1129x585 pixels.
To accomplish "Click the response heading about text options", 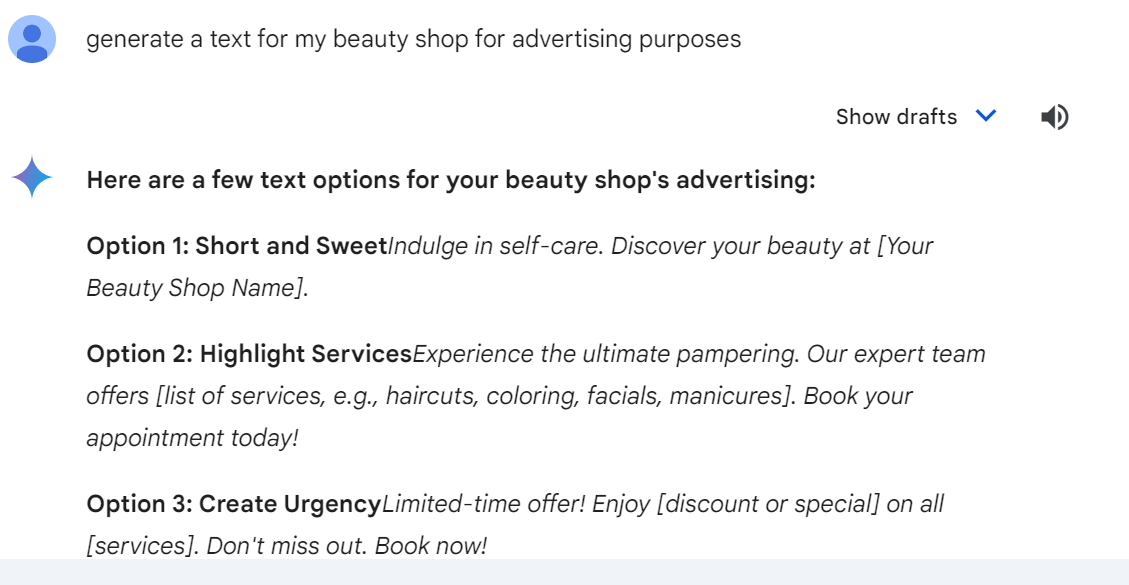I will (x=451, y=181).
